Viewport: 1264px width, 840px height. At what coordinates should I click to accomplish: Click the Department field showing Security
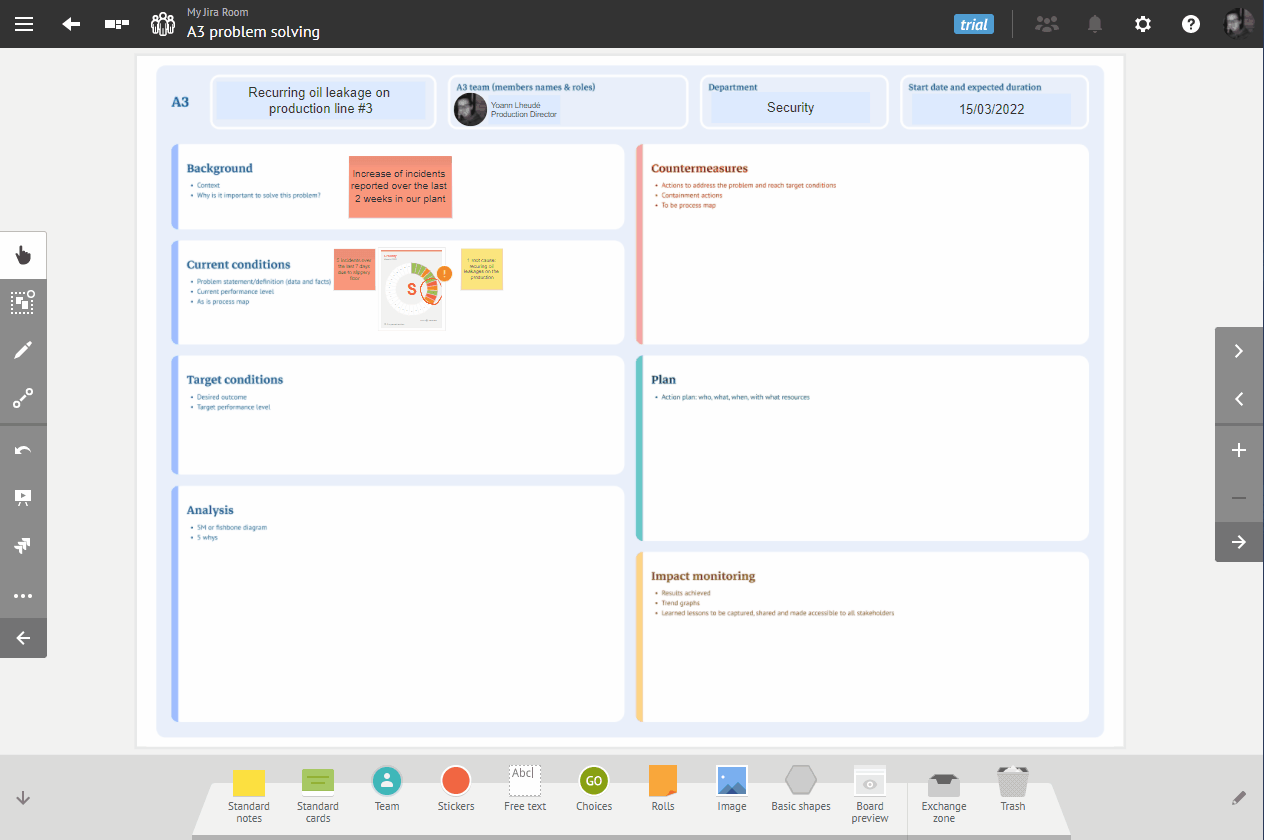click(x=790, y=108)
